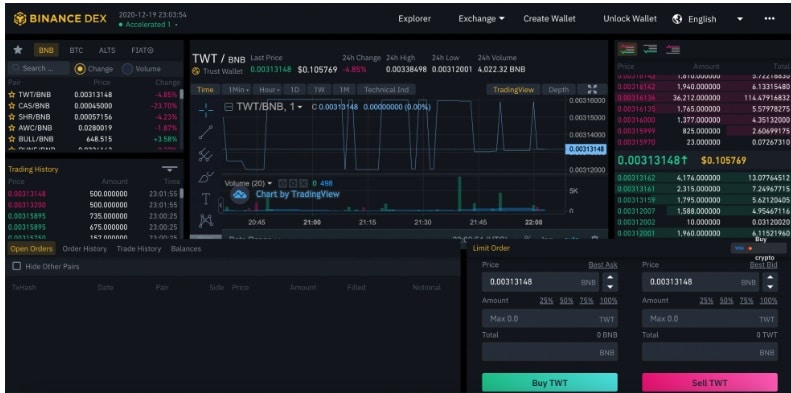Click the pair Search field
Viewport: 791px width, 393px height.
tap(39, 68)
